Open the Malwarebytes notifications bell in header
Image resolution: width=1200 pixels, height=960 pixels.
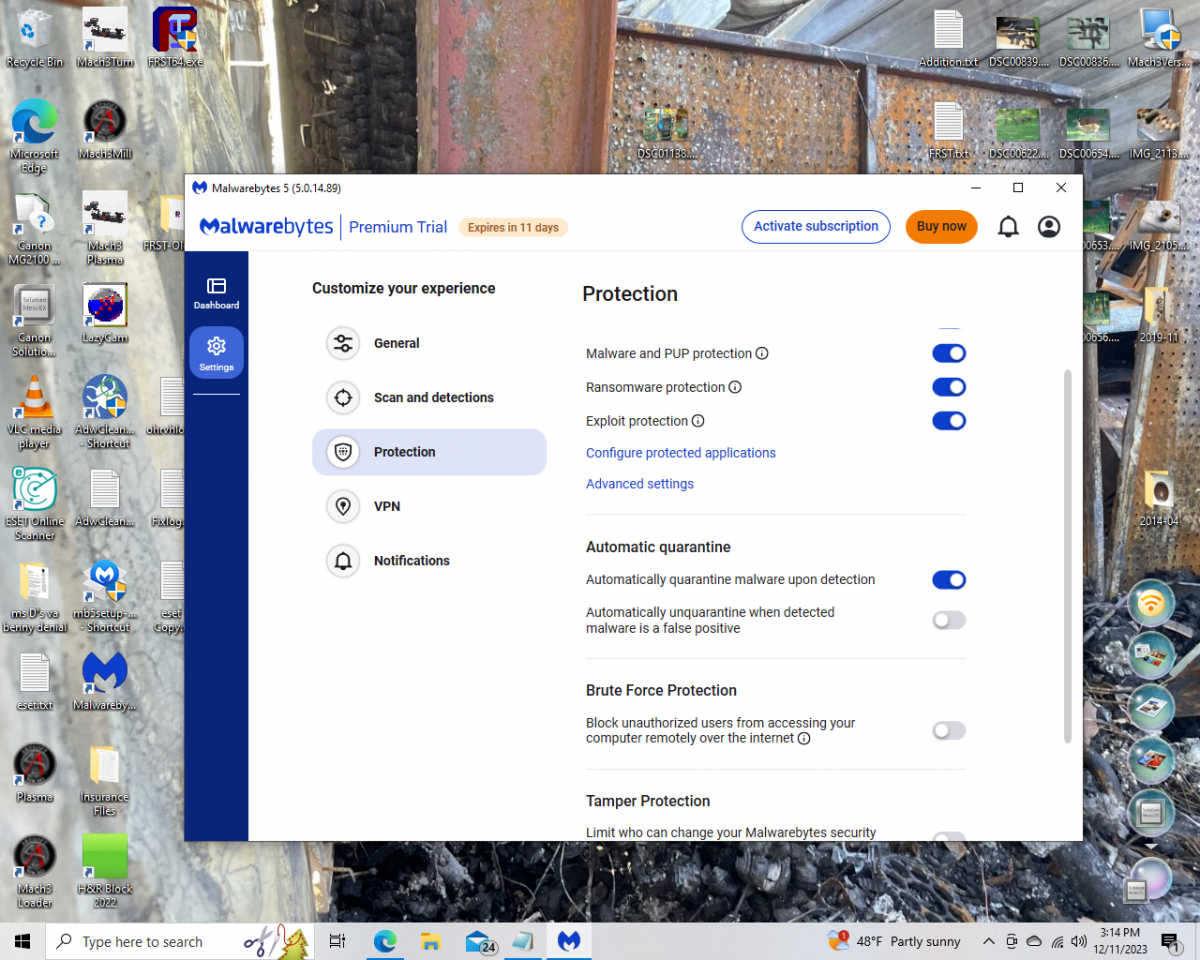coord(1008,227)
